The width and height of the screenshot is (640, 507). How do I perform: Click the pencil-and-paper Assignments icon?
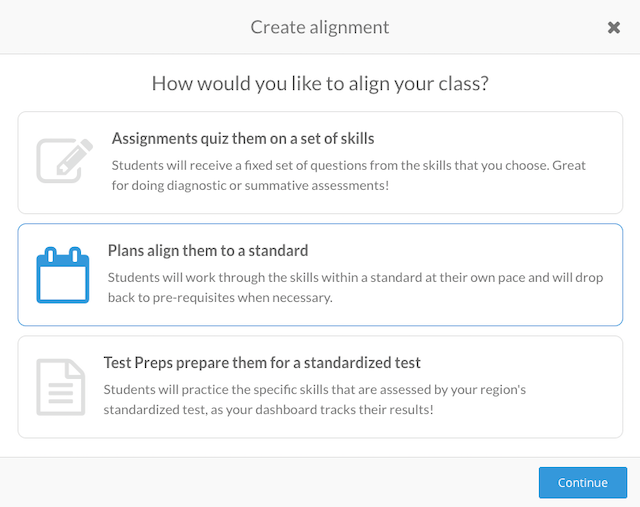(64, 161)
